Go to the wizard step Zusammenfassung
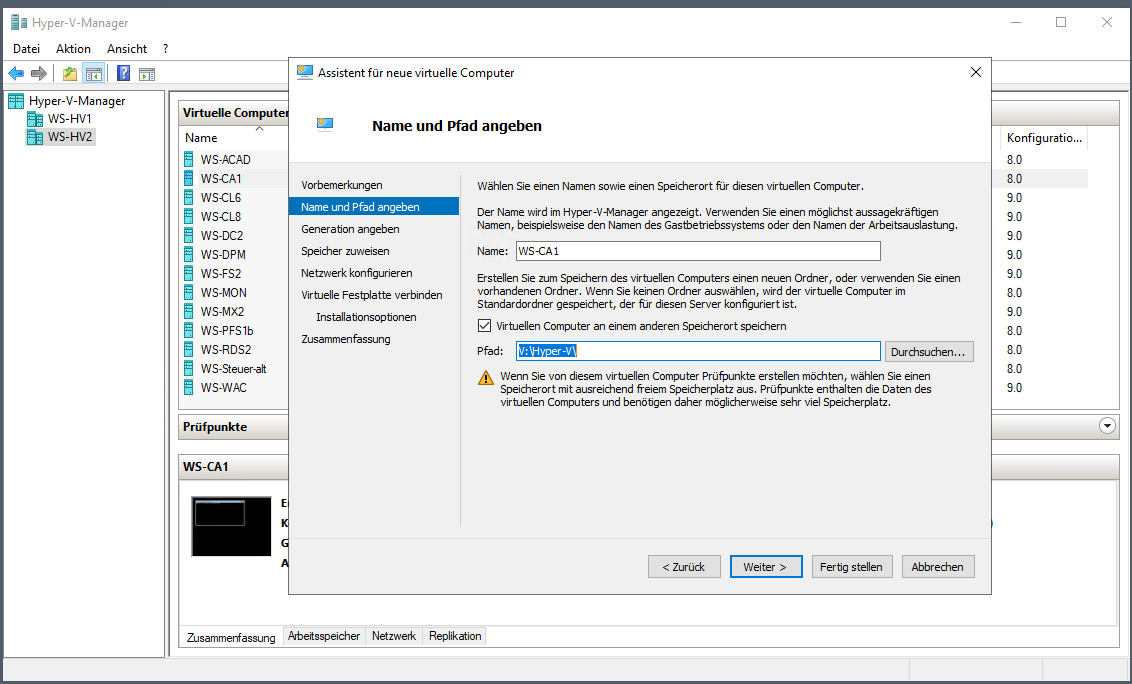Image resolution: width=1132 pixels, height=684 pixels. [x=346, y=339]
